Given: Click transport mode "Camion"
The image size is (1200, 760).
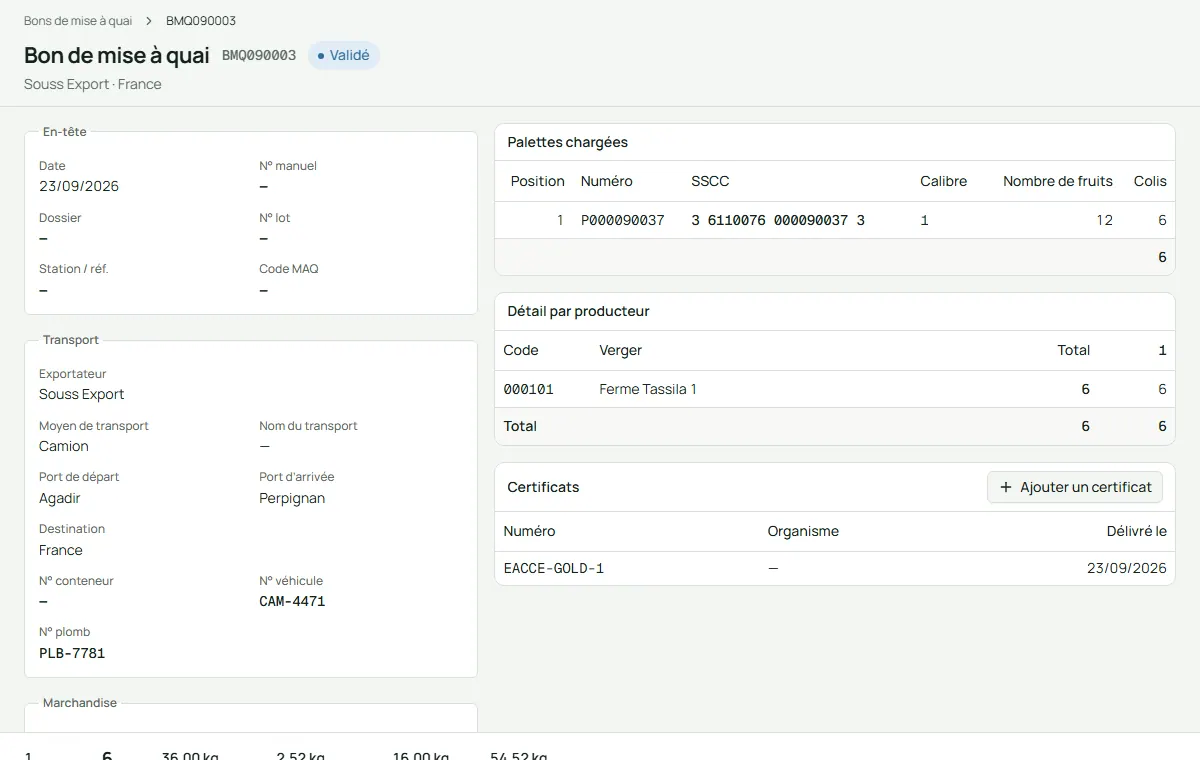Looking at the screenshot, I should [x=64, y=446].
